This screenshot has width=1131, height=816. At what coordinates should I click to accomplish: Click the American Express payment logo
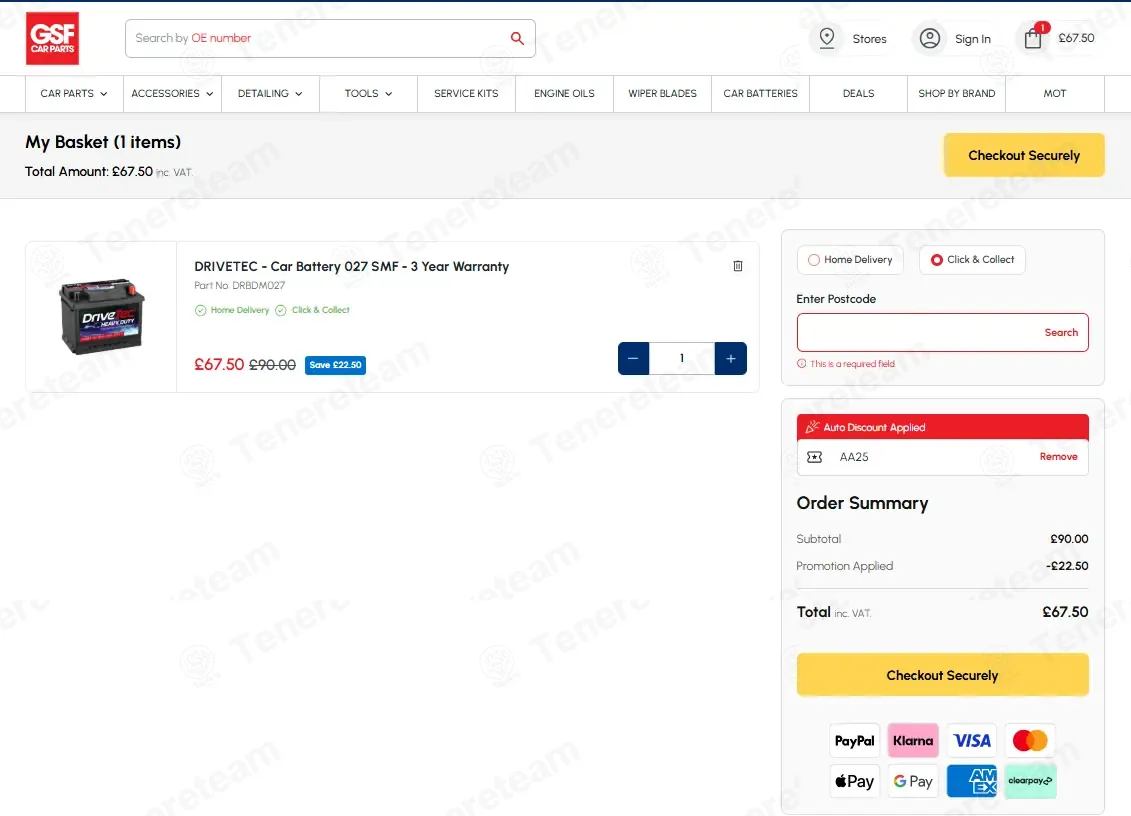click(x=972, y=781)
